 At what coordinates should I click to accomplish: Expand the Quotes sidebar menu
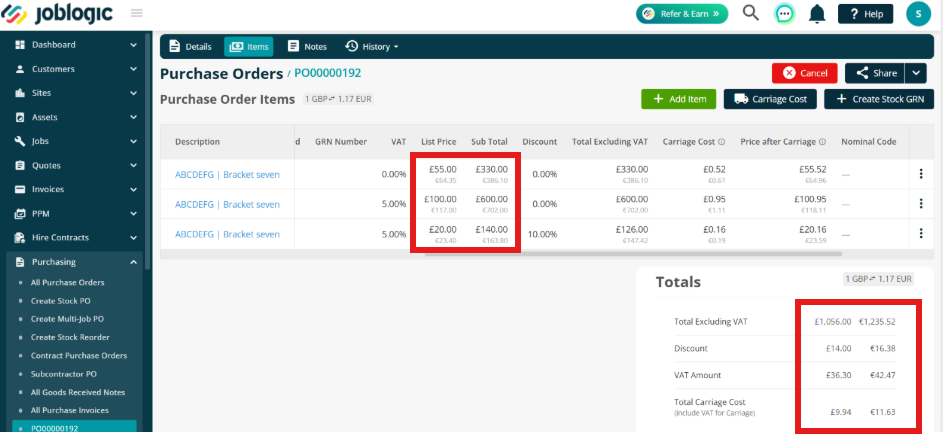76,165
